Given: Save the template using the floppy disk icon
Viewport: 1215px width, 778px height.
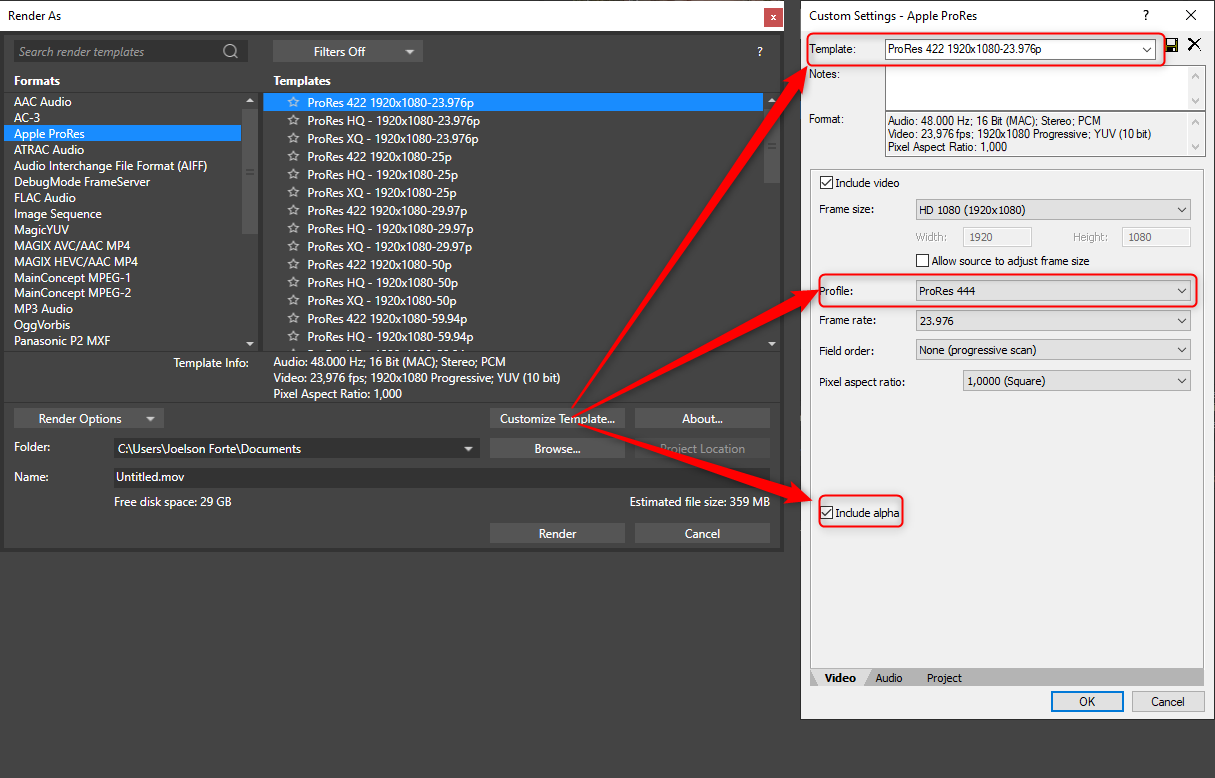Looking at the screenshot, I should point(1172,45).
